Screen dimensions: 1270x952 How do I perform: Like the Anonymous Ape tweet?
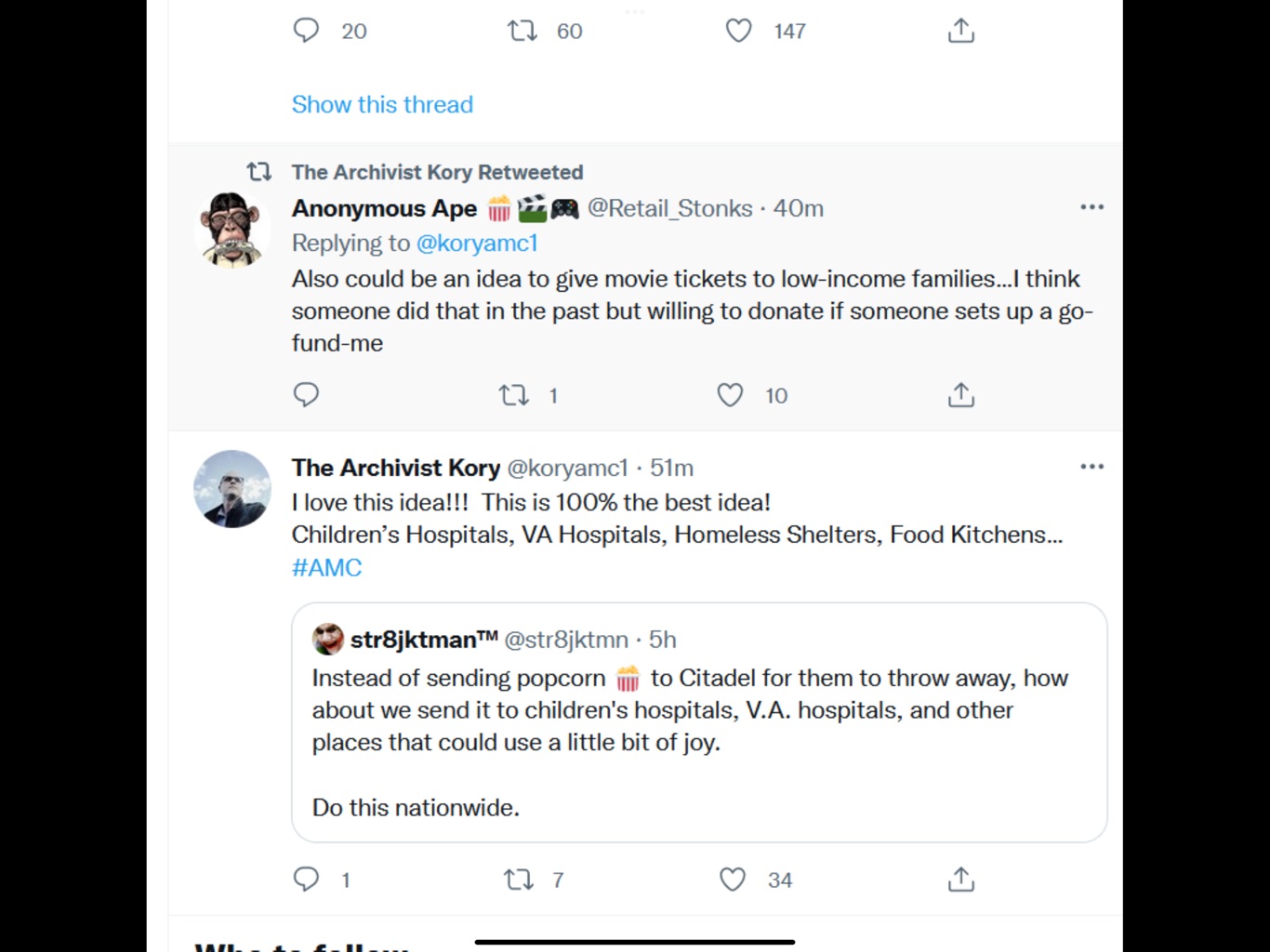click(731, 395)
